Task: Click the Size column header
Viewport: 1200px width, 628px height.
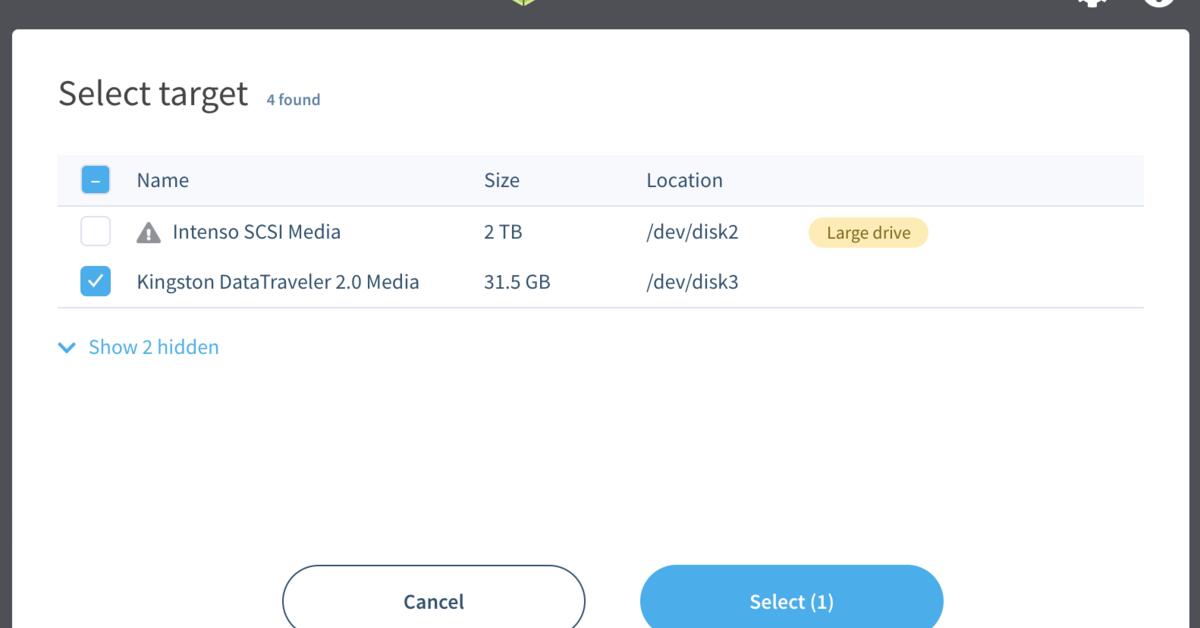Action: 501,181
